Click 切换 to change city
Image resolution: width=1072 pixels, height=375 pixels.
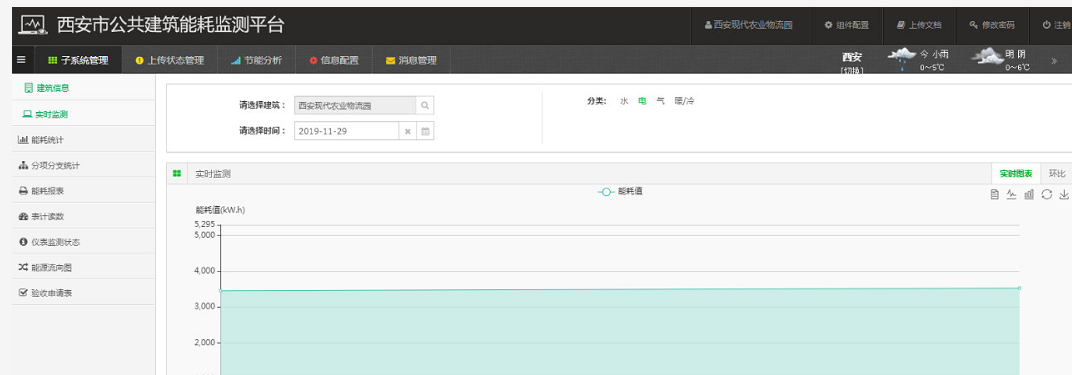coord(851,70)
